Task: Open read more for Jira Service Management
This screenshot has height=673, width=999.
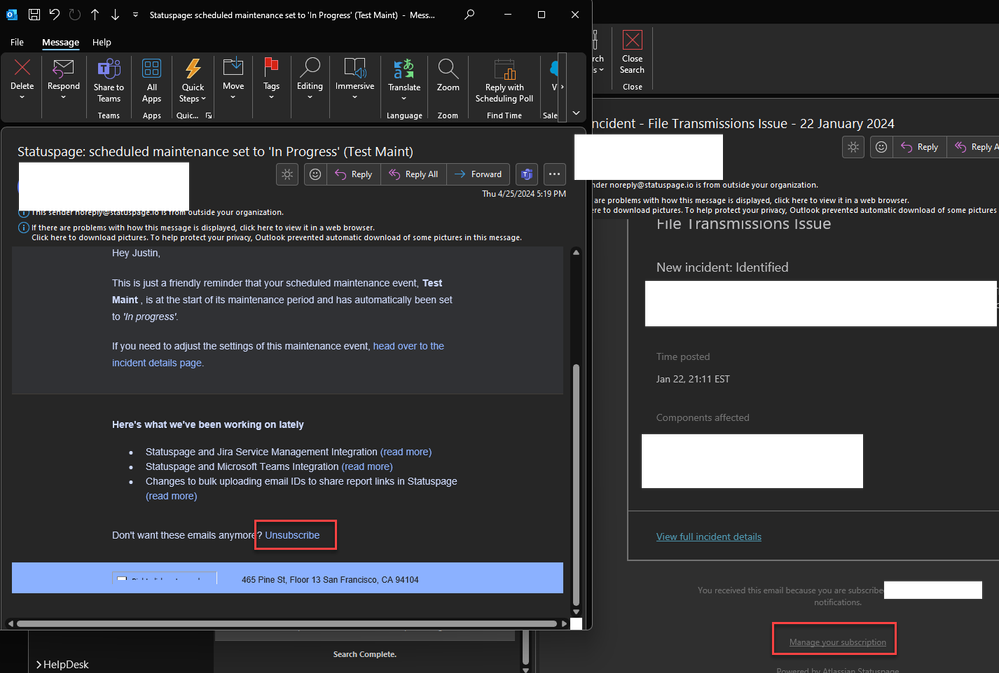Action: (x=406, y=452)
